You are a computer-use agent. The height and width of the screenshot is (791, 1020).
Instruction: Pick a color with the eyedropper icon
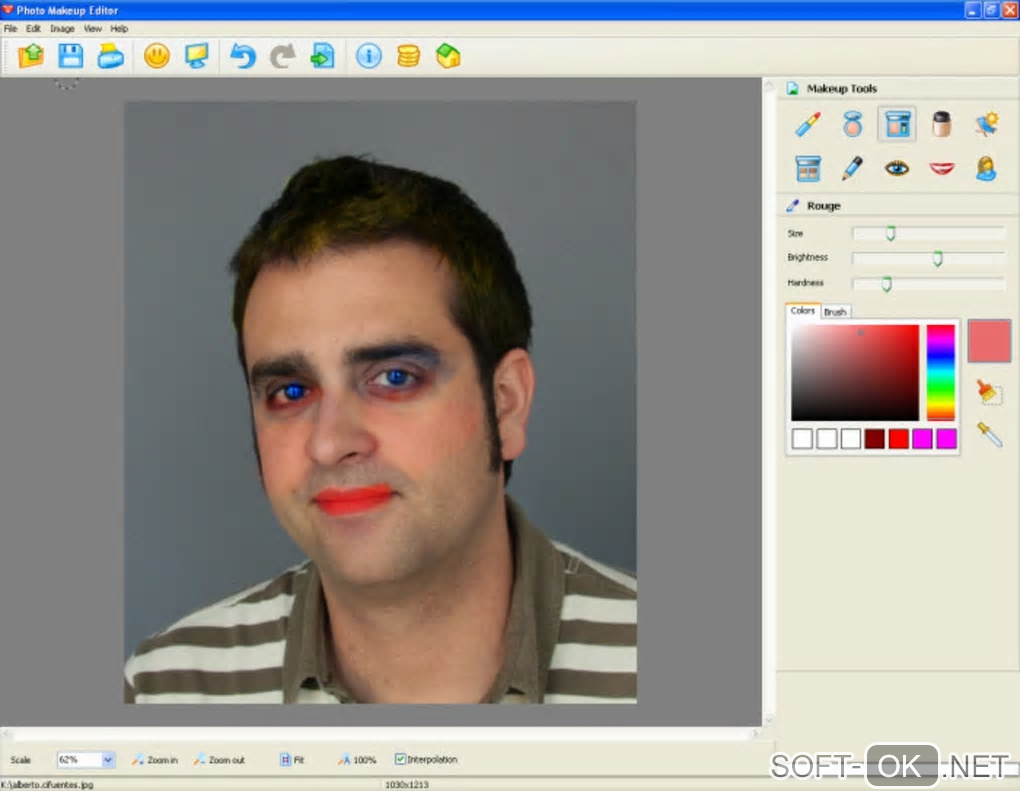pyautogui.click(x=989, y=435)
